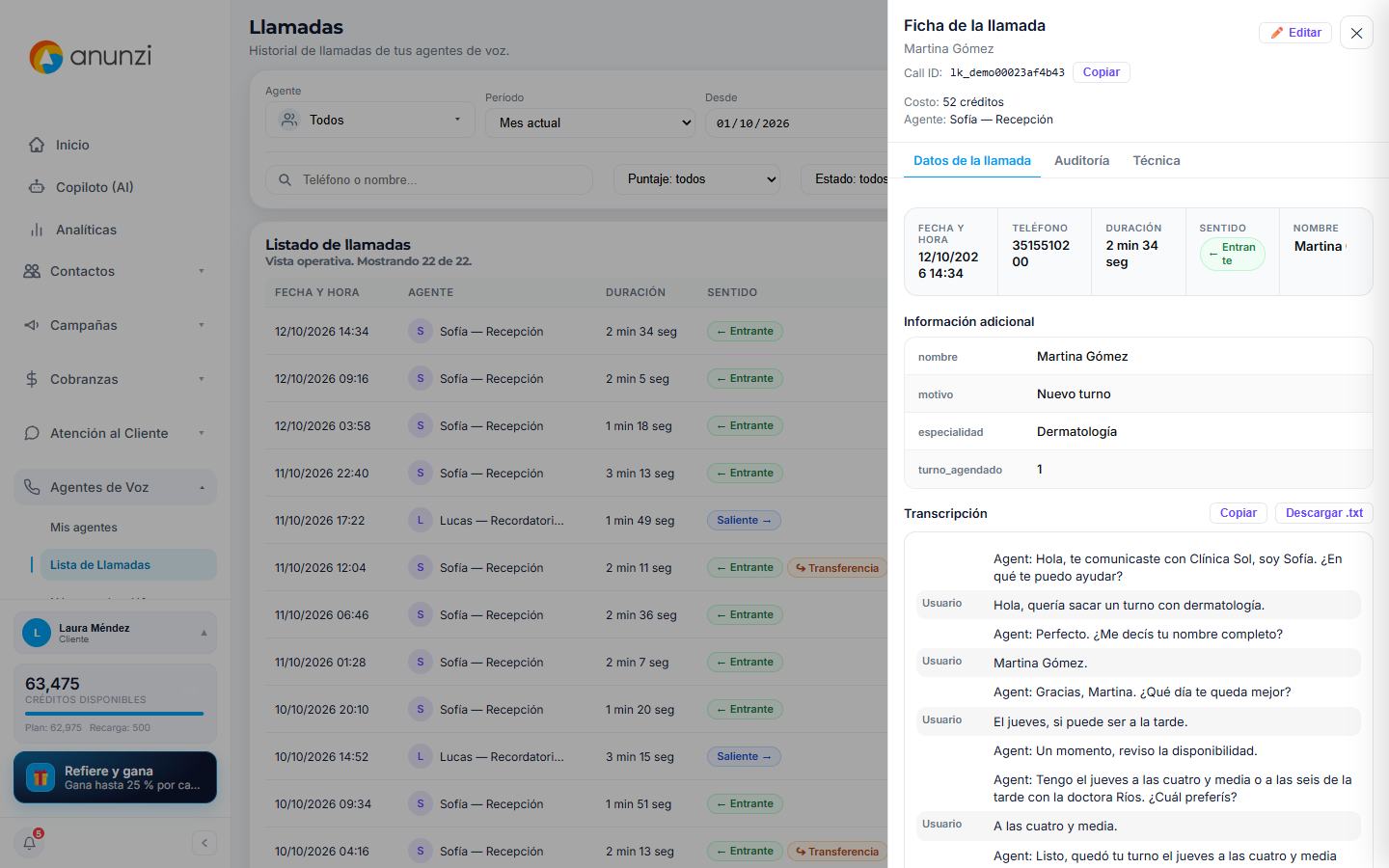Screen dimensions: 1389x868
Task: Click the Refiere y gana gift icon
Action: coord(41,777)
